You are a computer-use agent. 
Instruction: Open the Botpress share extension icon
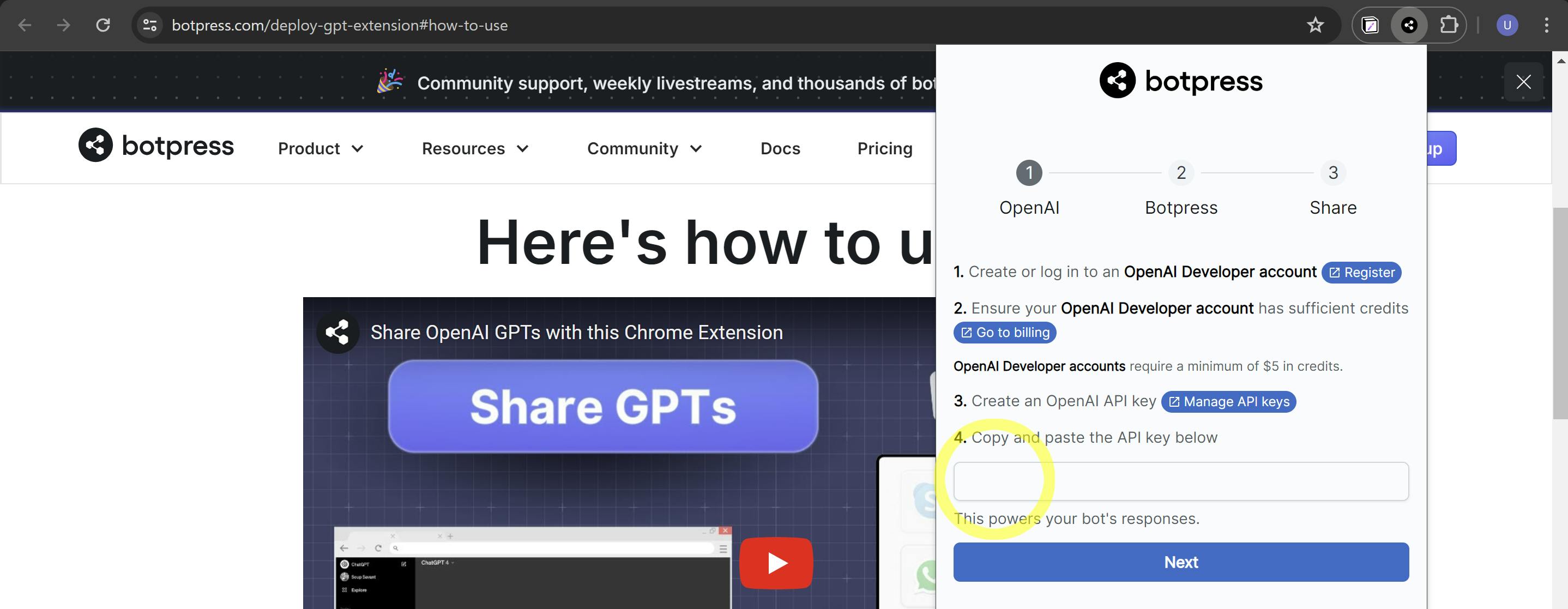pos(1408,25)
